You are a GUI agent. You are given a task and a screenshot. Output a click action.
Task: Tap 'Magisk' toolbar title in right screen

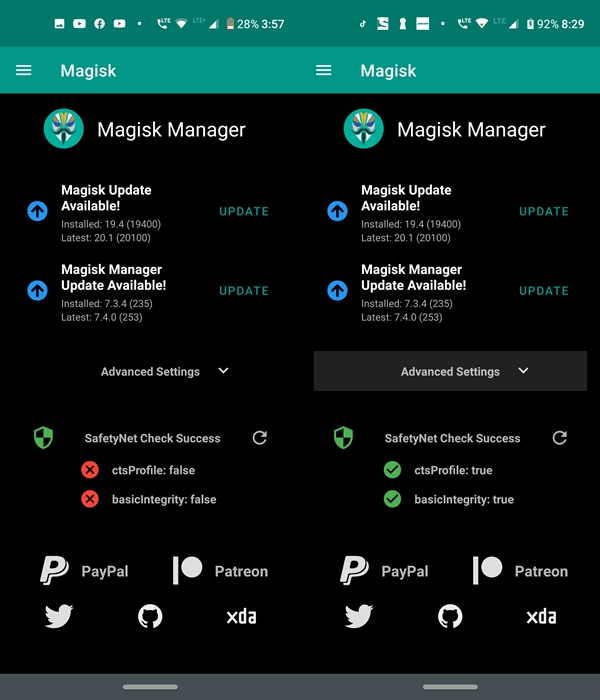pos(388,71)
